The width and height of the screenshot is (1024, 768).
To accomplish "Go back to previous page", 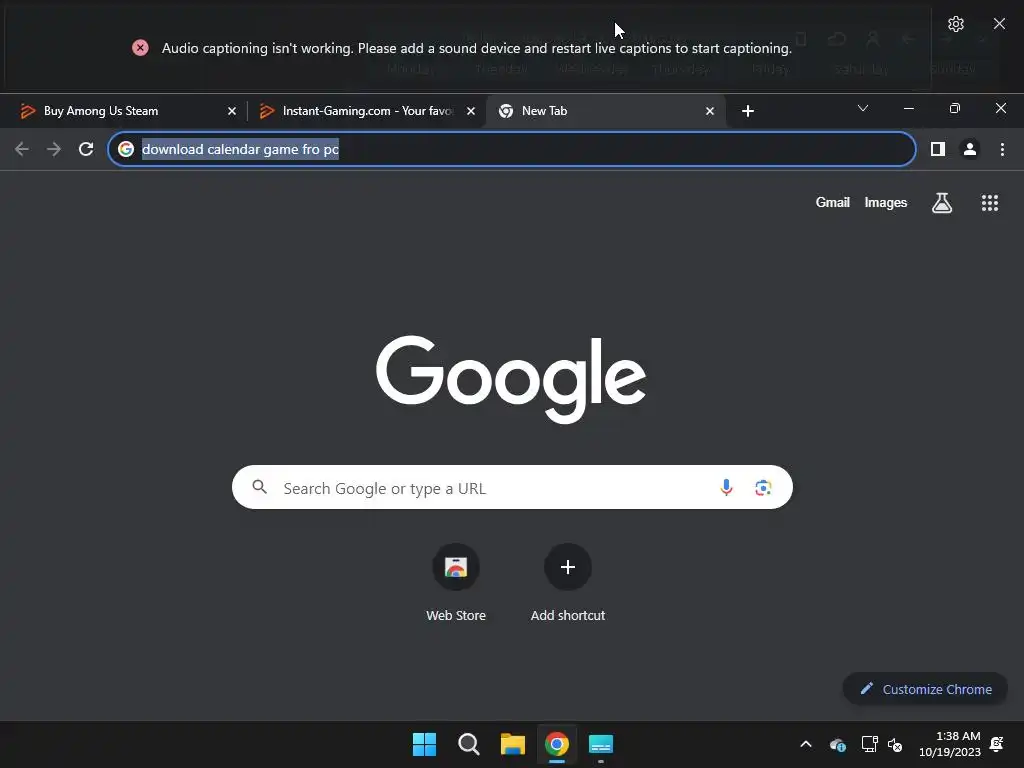I will click(22, 149).
